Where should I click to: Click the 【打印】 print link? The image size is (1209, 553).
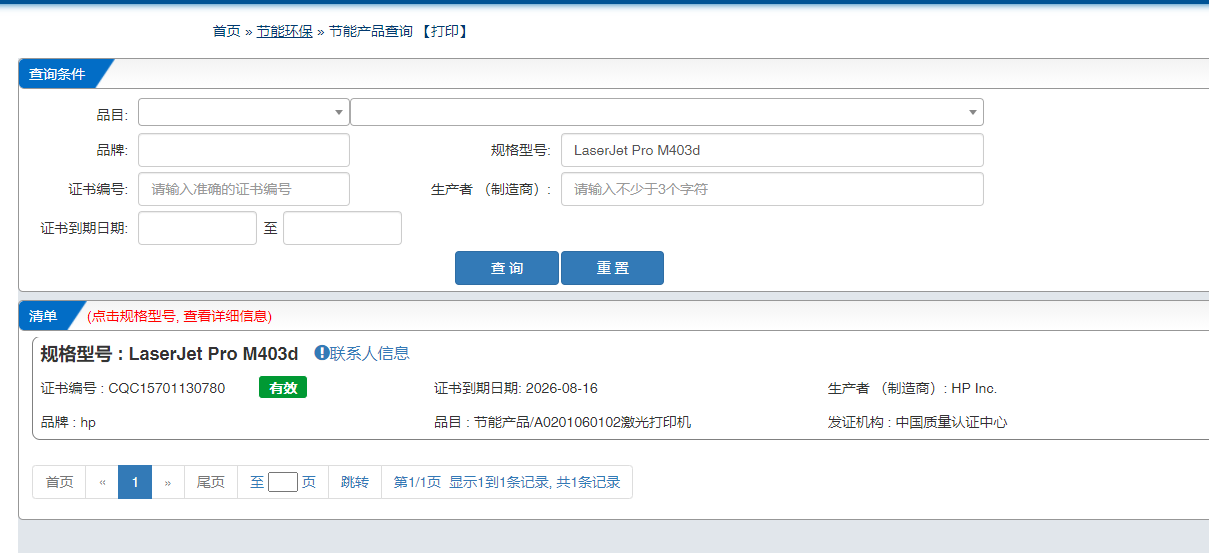click(x=444, y=31)
